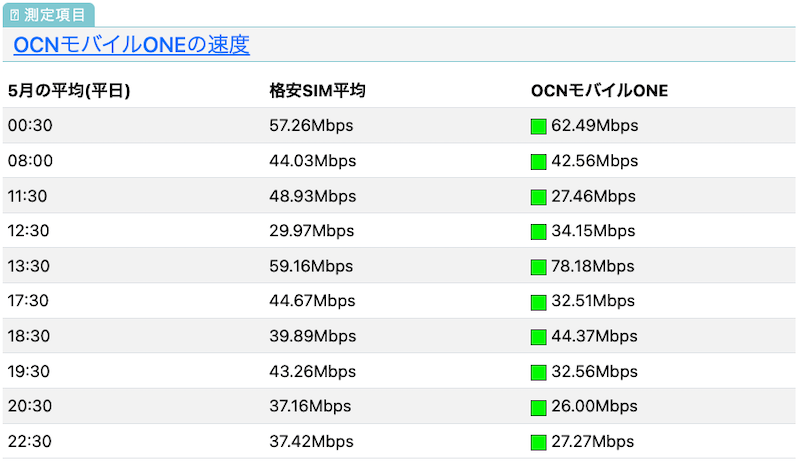Click the 59.16Mbps average value

[311, 266]
